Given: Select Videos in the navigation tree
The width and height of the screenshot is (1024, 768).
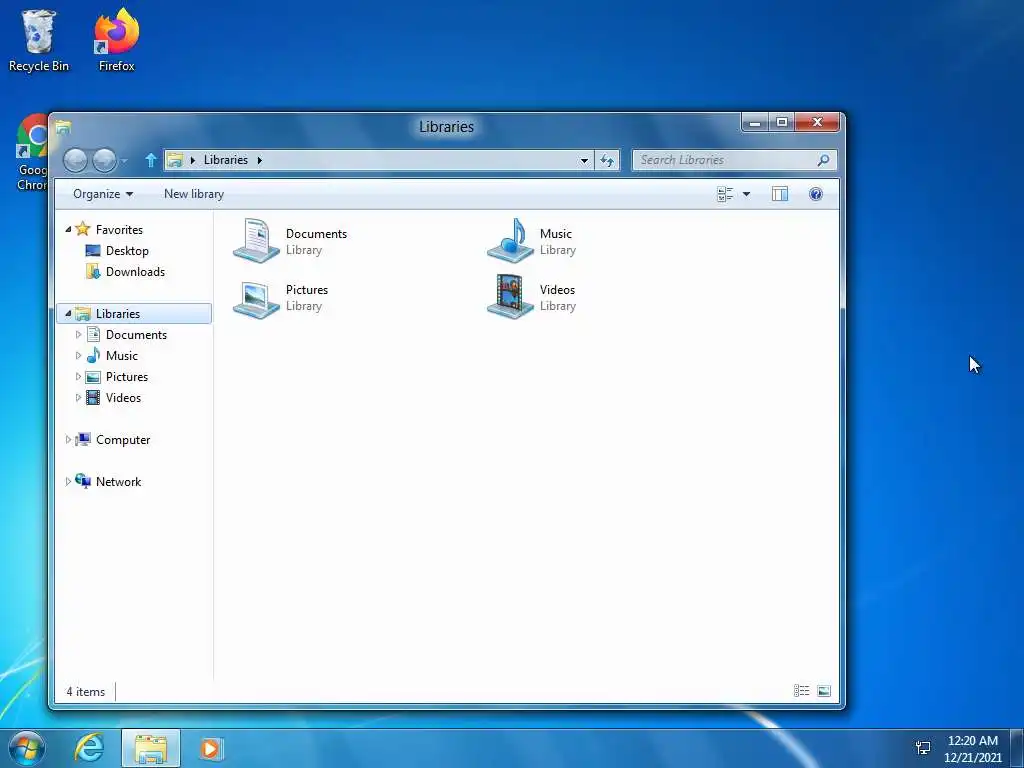Looking at the screenshot, I should tap(123, 398).
